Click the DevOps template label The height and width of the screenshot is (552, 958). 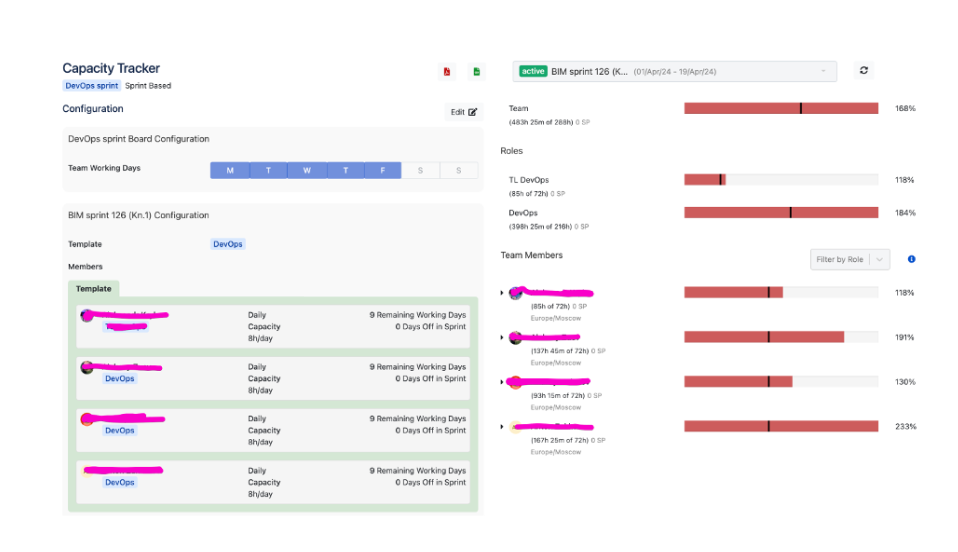tap(228, 244)
